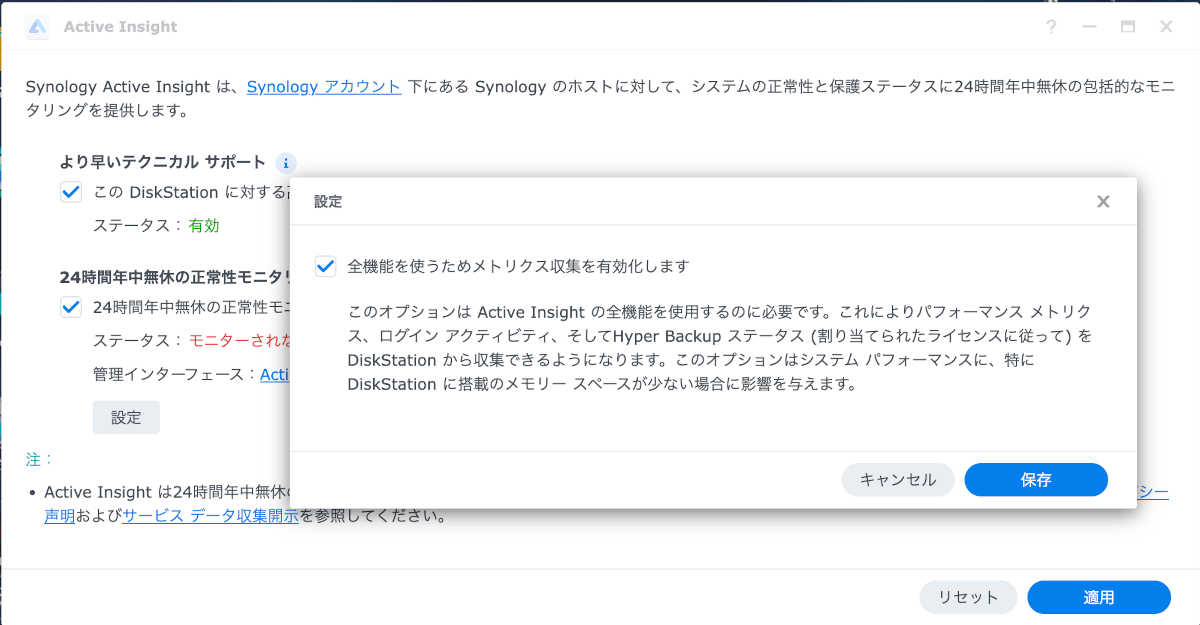The image size is (1200, 625).
Task: Open the サービス データ収集開示 link
Action: [x=210, y=516]
